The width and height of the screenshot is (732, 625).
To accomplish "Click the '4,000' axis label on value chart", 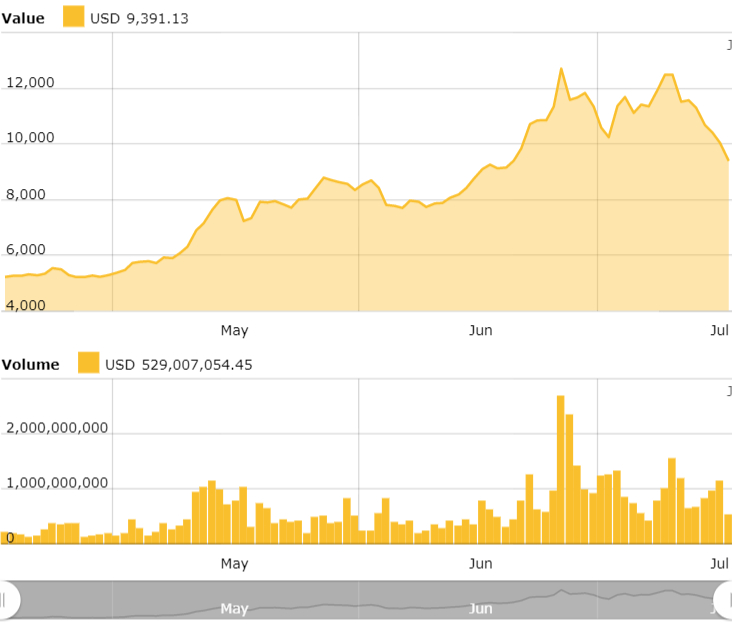I will click(x=26, y=305).
